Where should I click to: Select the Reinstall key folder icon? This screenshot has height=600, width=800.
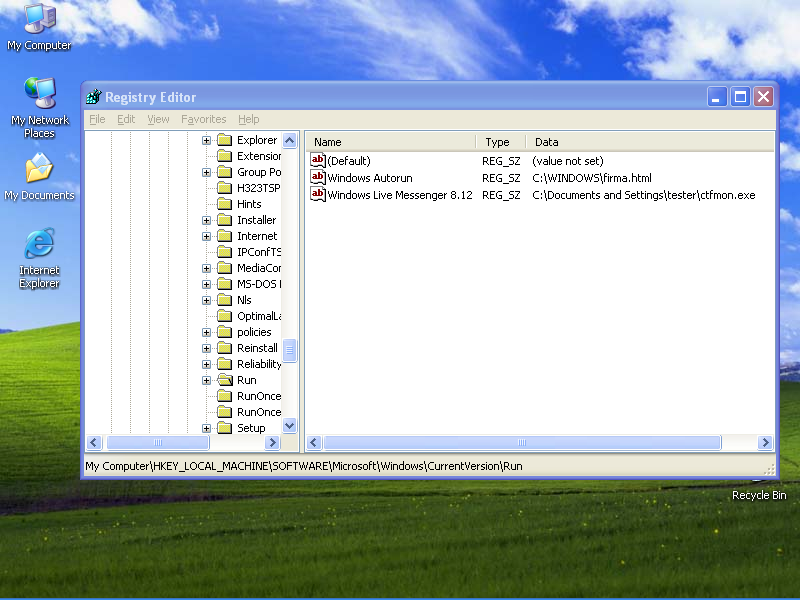click(224, 348)
